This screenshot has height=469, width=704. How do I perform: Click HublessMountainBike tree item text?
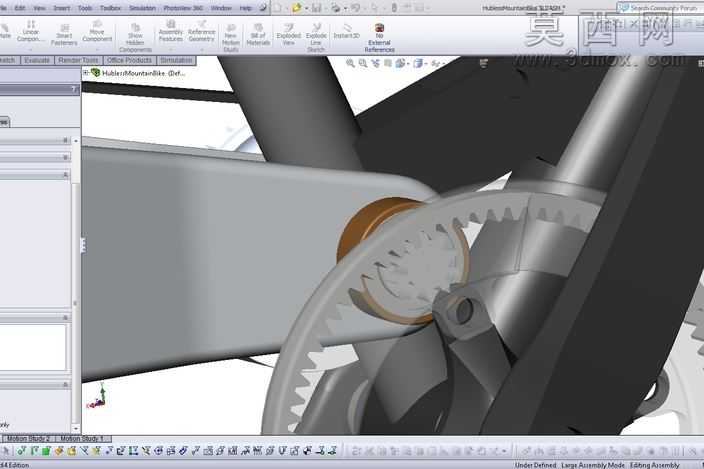coord(143,73)
